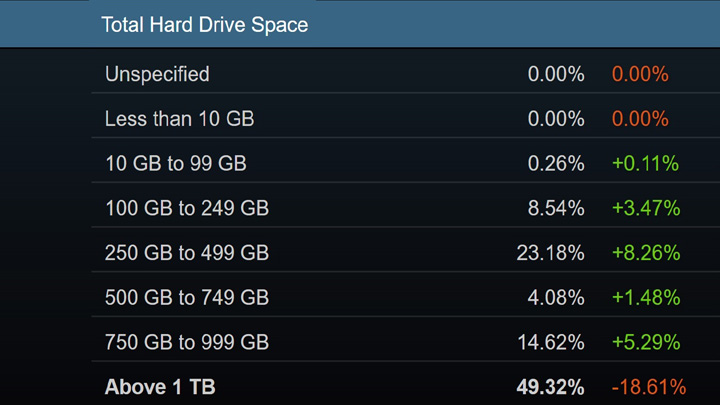The height and width of the screenshot is (405, 720).
Task: Select the Unspecified row label
Action: coord(157,74)
